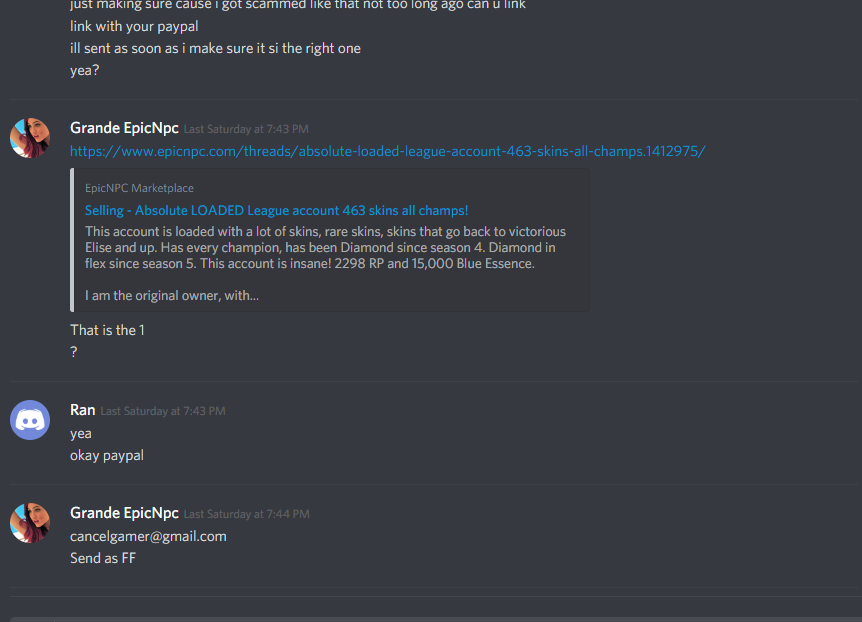Click the 'okay paypal' message
862x622 pixels.
click(x=107, y=456)
